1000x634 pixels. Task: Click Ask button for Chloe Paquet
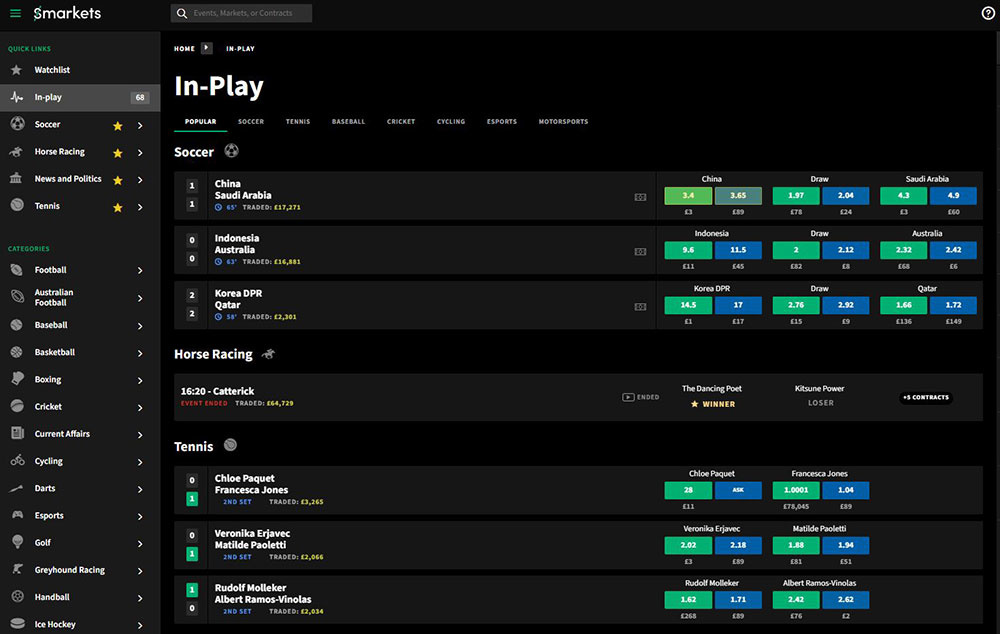pyautogui.click(x=738, y=490)
